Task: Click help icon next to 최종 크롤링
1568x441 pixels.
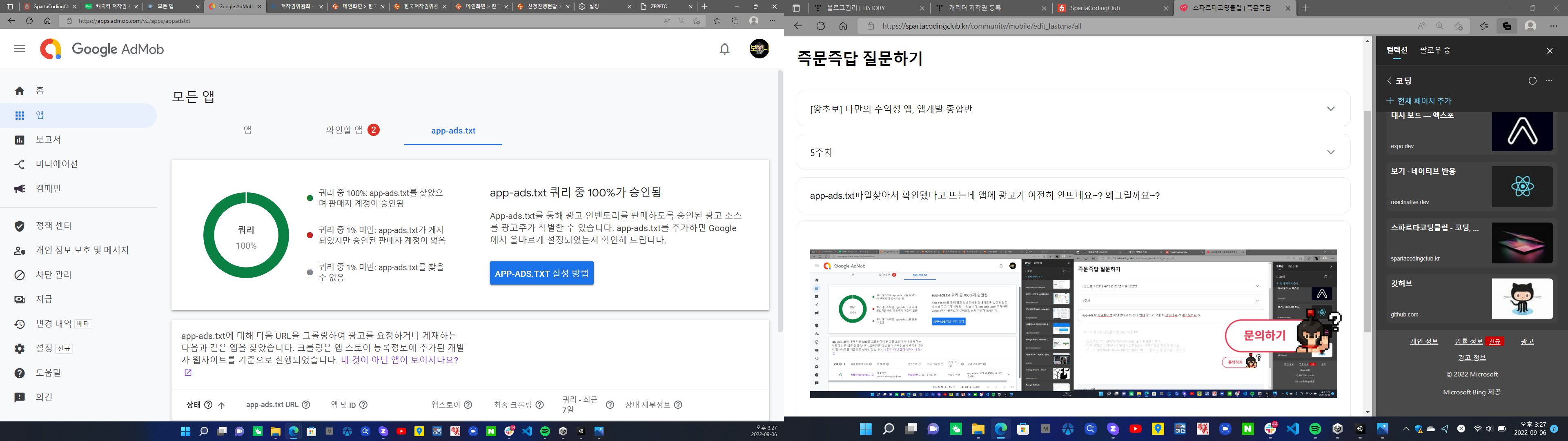Action: [x=540, y=404]
